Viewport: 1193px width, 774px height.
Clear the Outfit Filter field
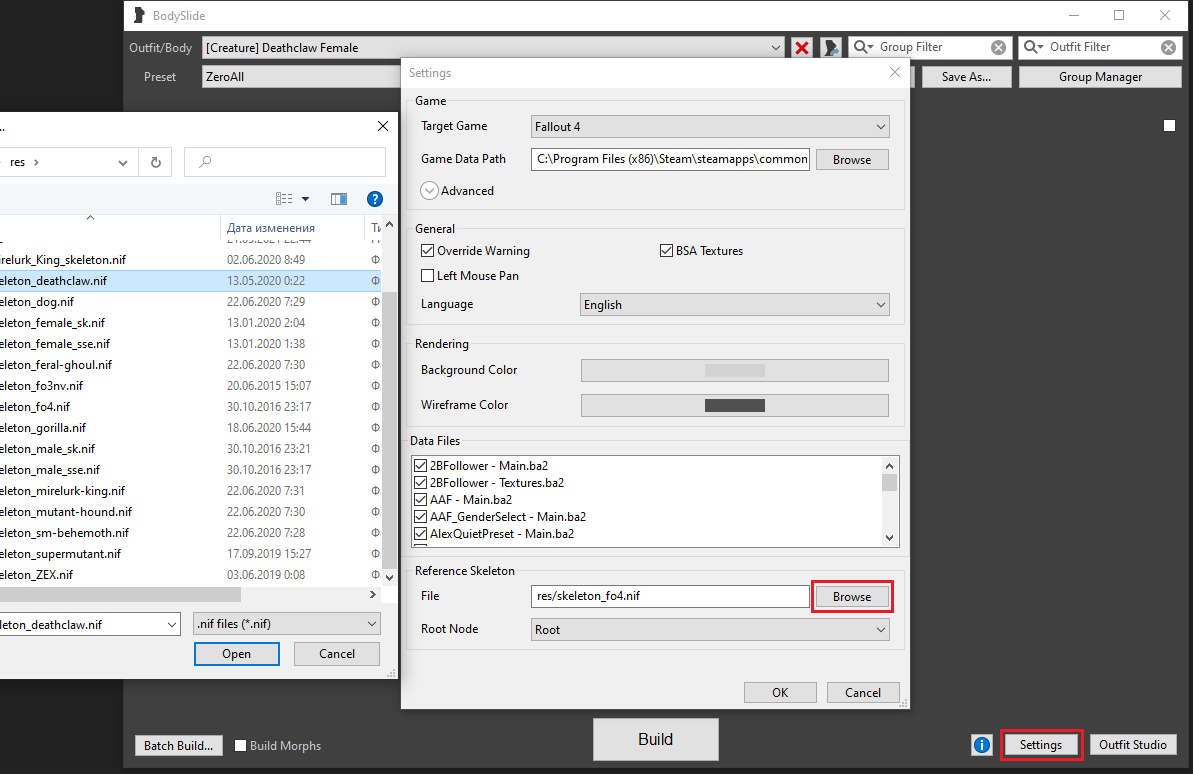(1169, 48)
